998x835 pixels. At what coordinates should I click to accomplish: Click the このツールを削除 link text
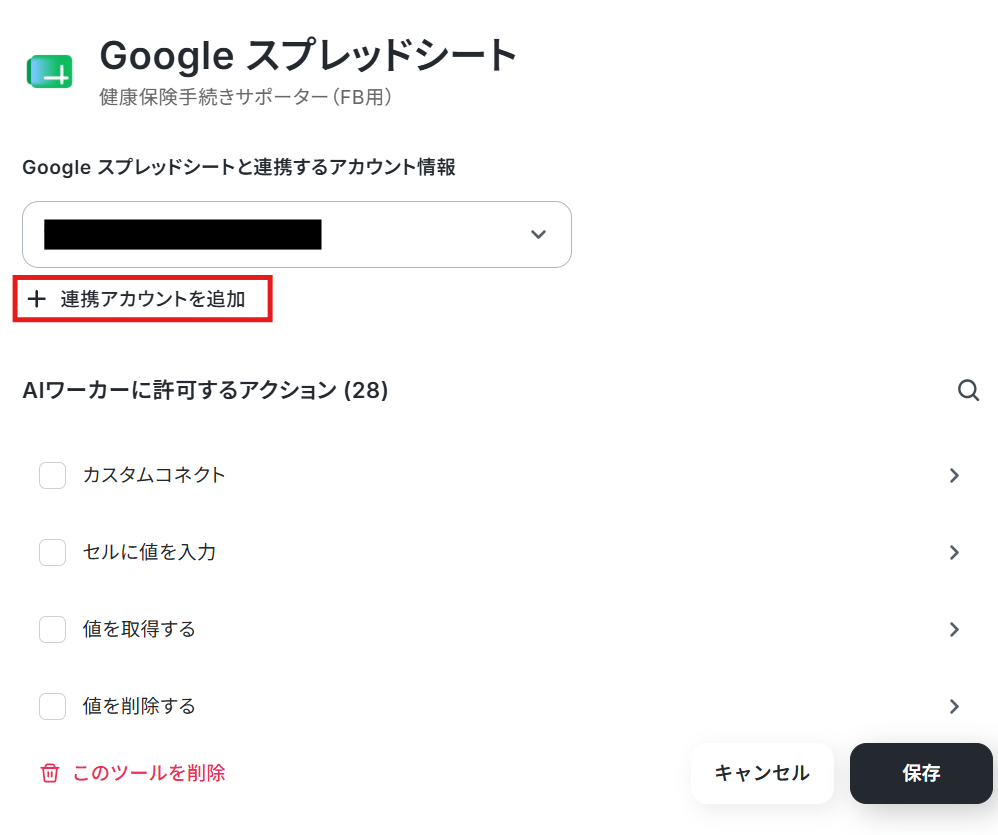click(149, 773)
